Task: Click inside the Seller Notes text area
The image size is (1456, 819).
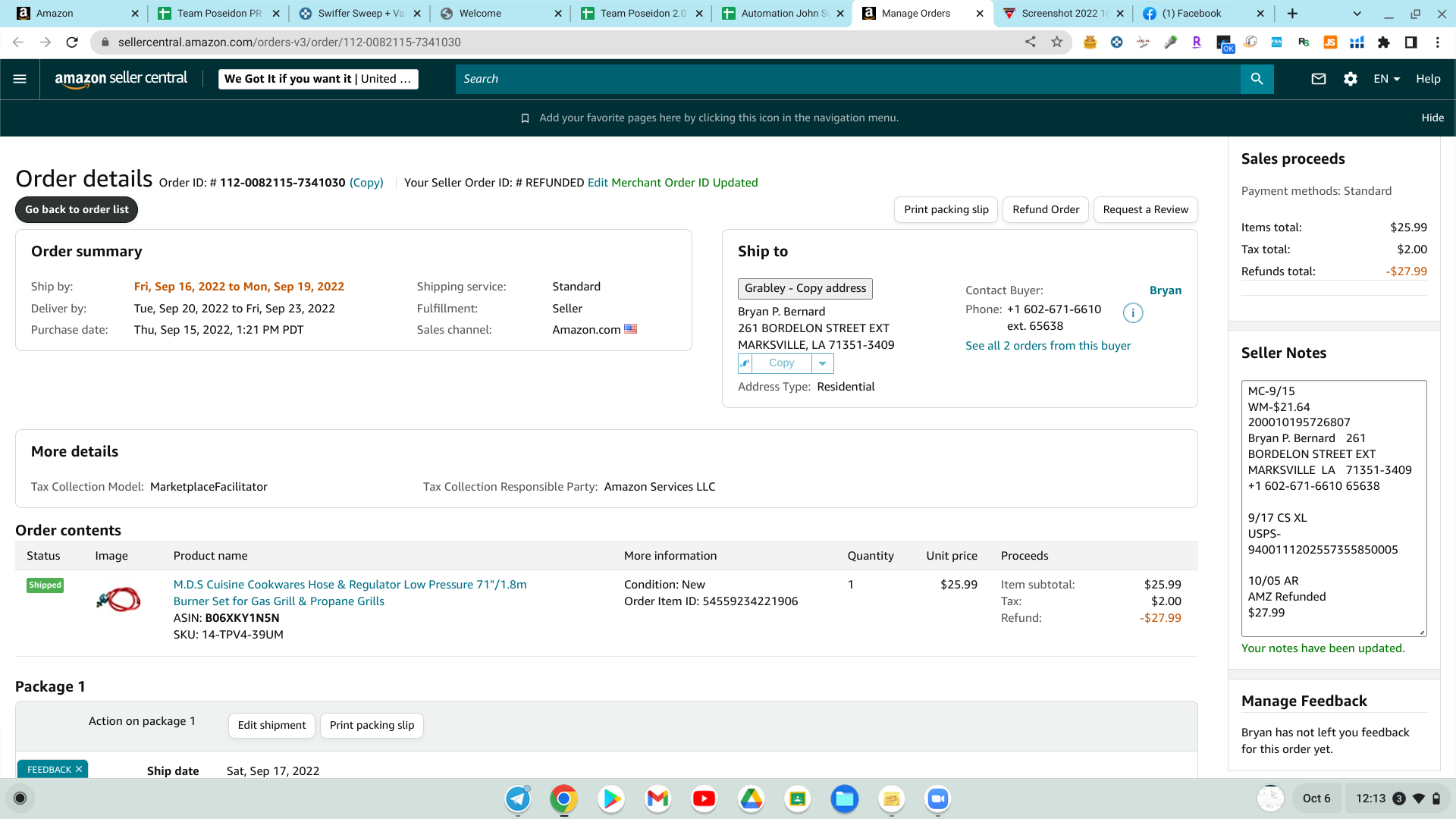Action: click(x=1334, y=508)
